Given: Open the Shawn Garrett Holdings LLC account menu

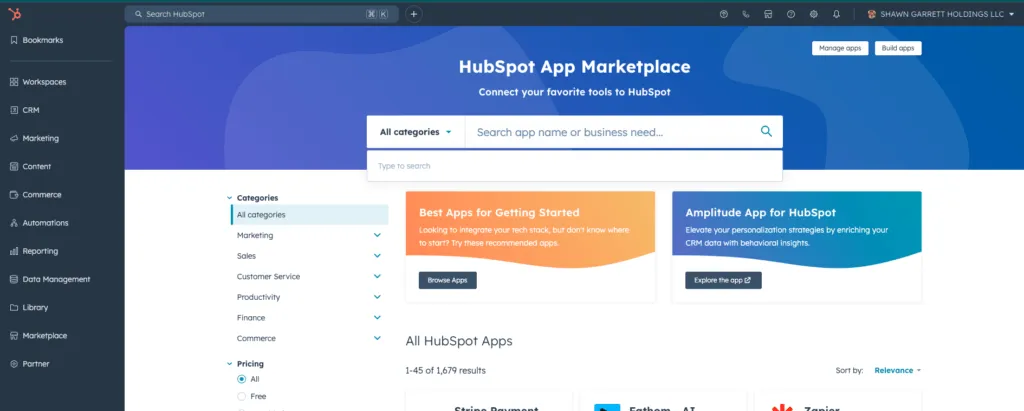Looking at the screenshot, I should pyautogui.click(x=940, y=14).
